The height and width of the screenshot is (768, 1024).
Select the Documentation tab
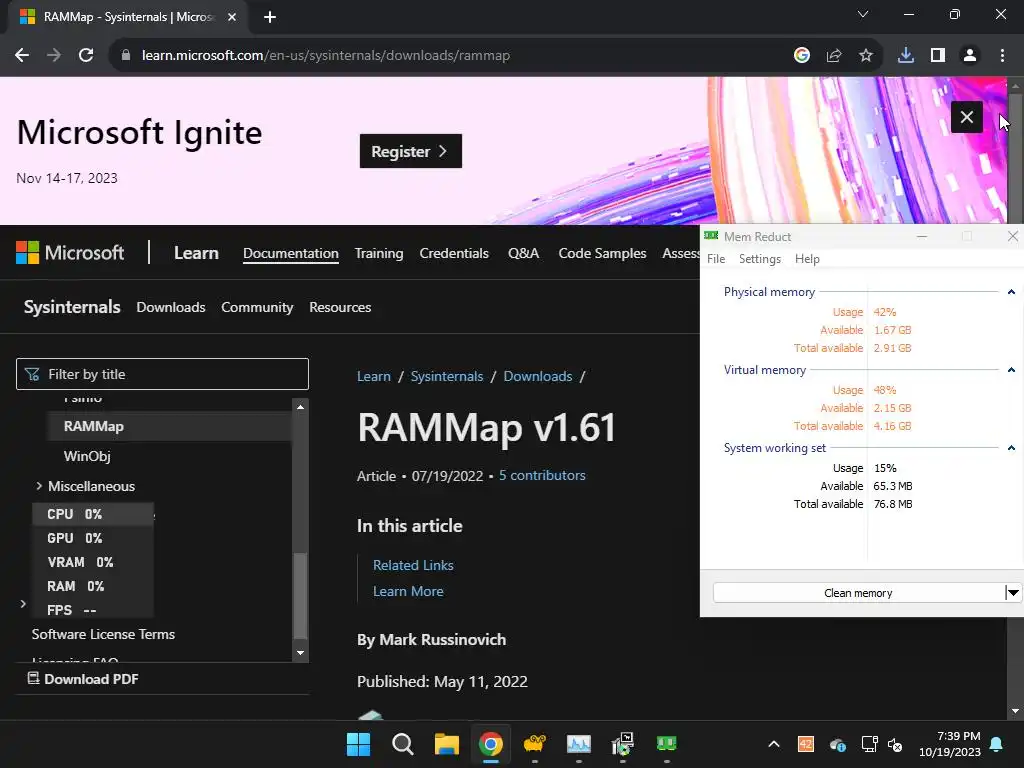pyautogui.click(x=291, y=253)
